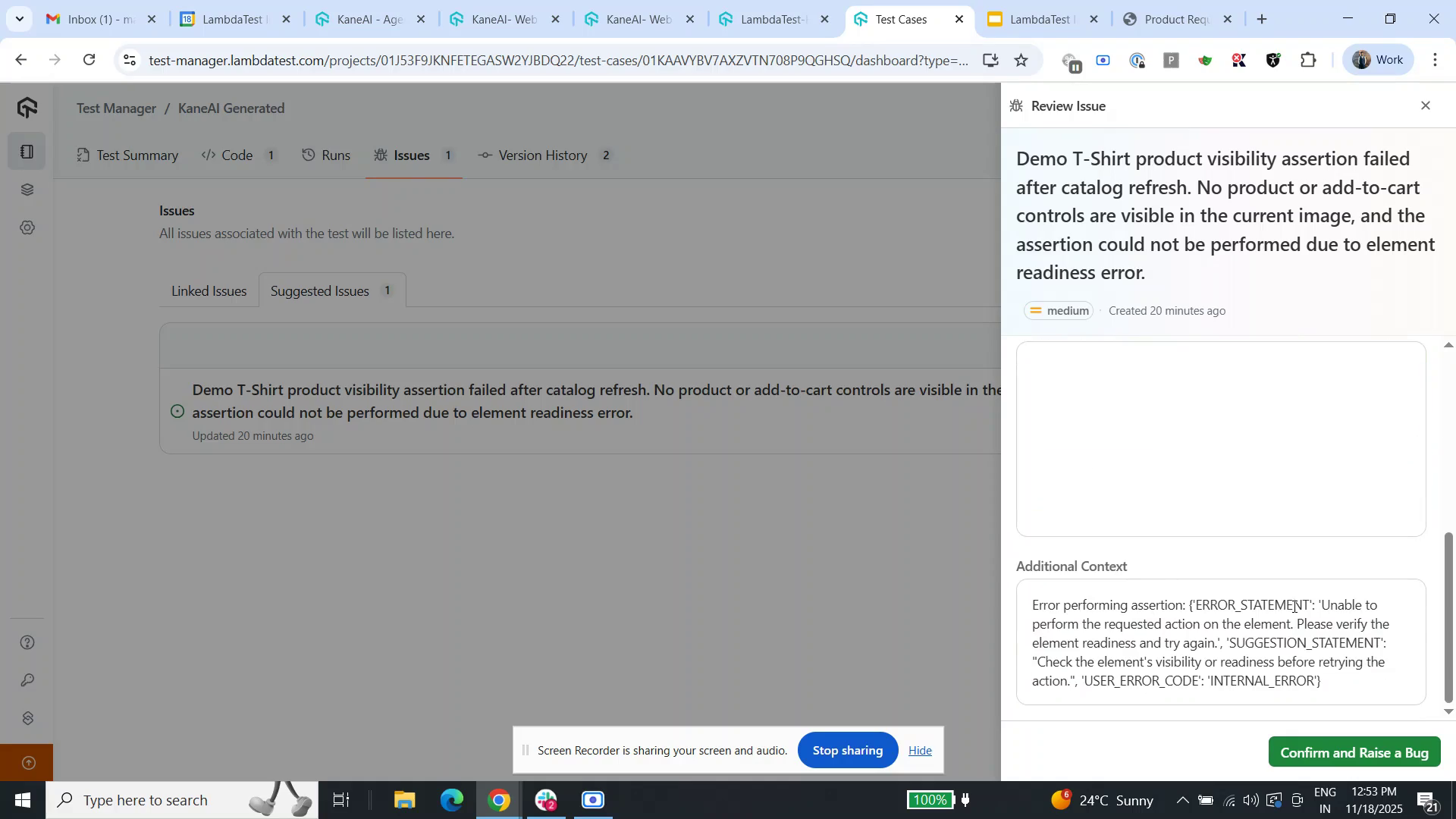Open the layers/test suites sidebar icon

point(27,189)
